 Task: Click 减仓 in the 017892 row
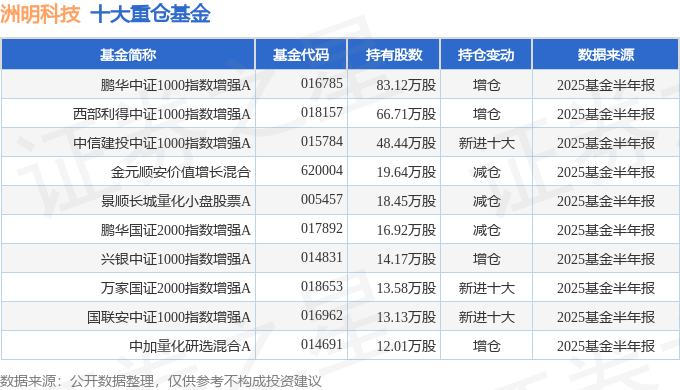(x=487, y=230)
